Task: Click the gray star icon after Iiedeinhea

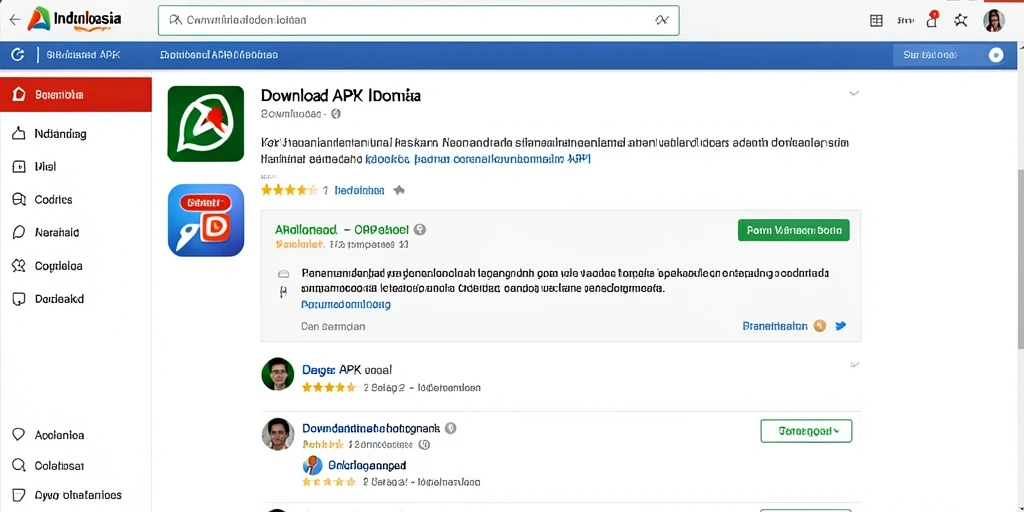Action: click(x=399, y=190)
